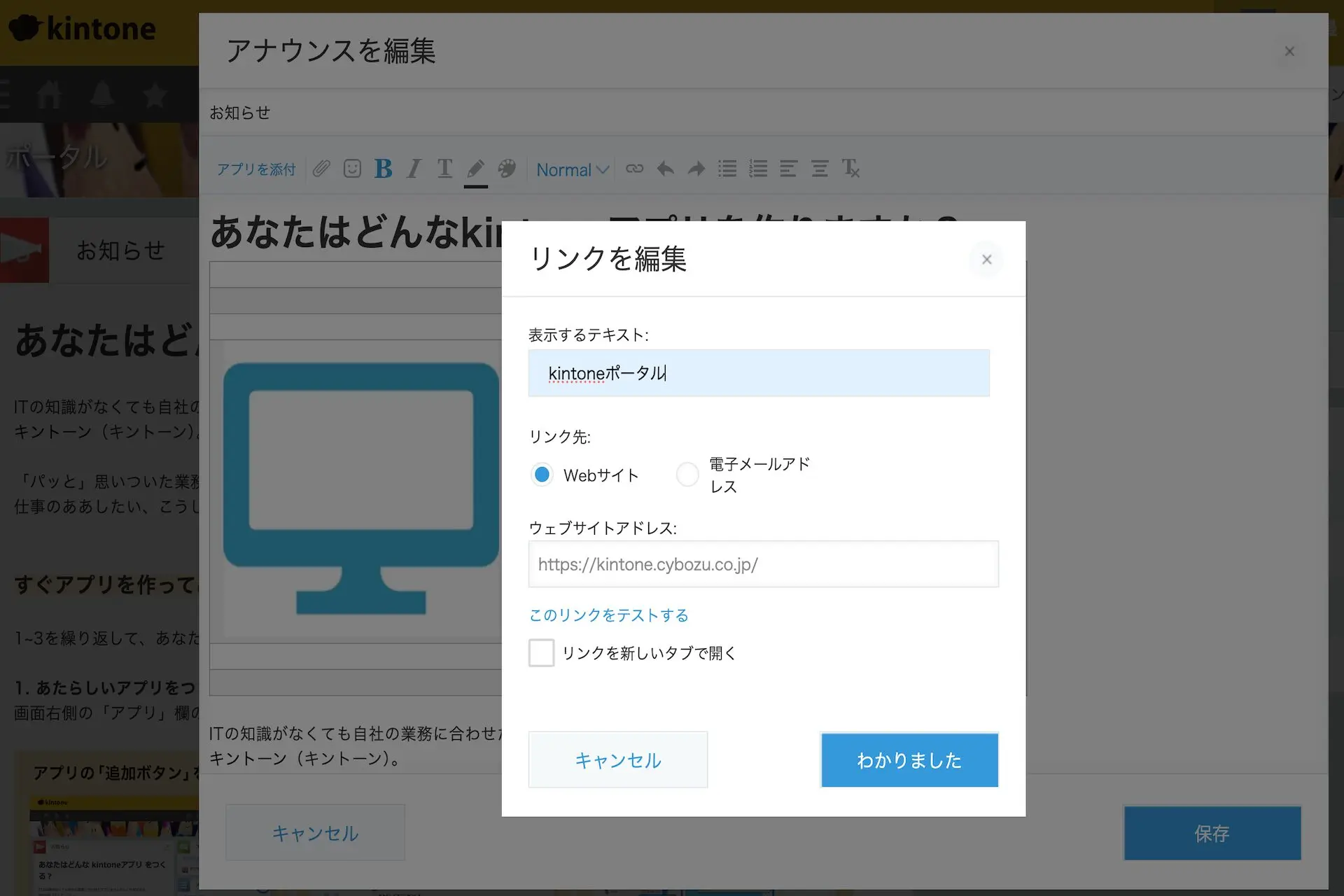
Task: Open the background color palette icon
Action: pos(507,169)
